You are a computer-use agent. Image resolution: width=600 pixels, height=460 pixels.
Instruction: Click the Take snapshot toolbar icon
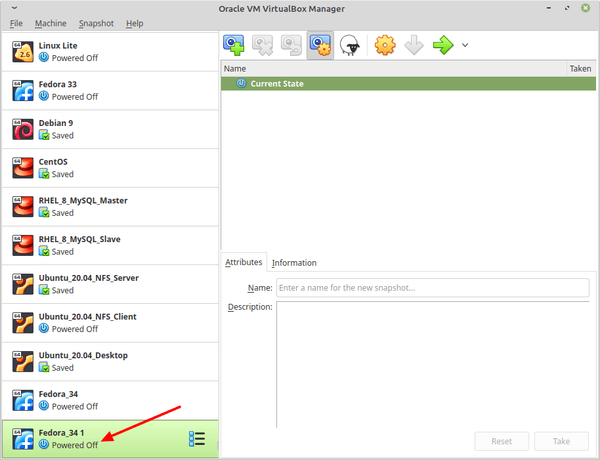click(234, 45)
